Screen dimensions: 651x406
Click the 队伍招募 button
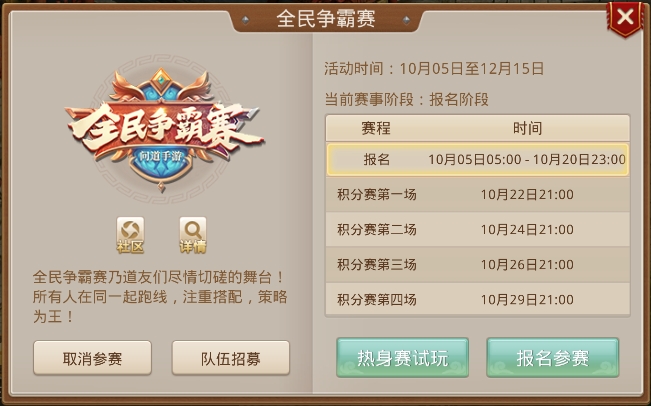[231, 358]
